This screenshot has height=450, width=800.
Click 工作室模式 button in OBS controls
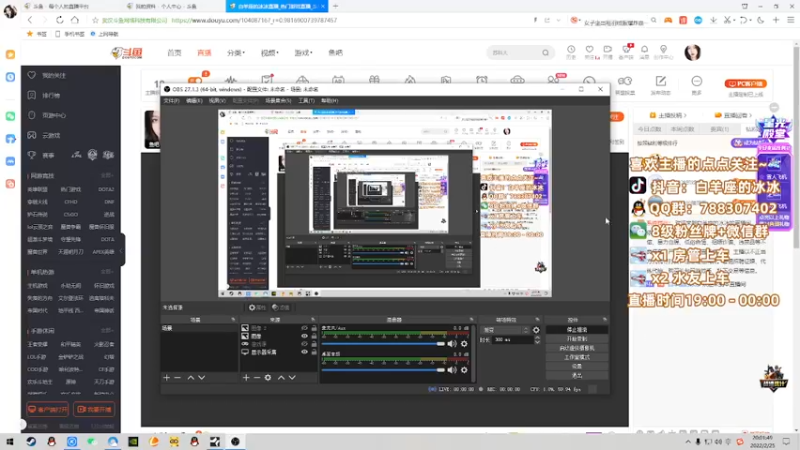pyautogui.click(x=577, y=357)
